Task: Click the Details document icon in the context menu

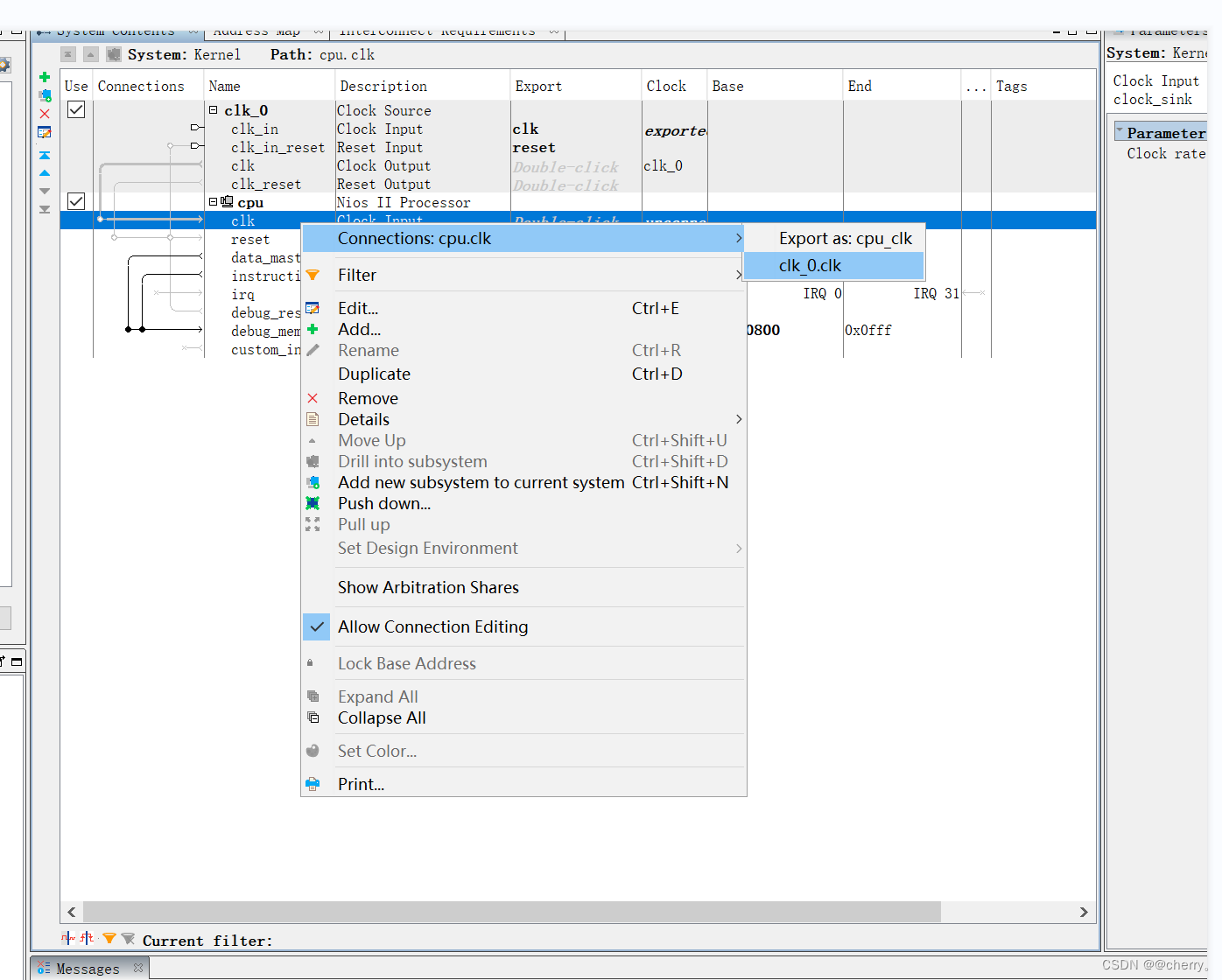Action: pyautogui.click(x=313, y=419)
